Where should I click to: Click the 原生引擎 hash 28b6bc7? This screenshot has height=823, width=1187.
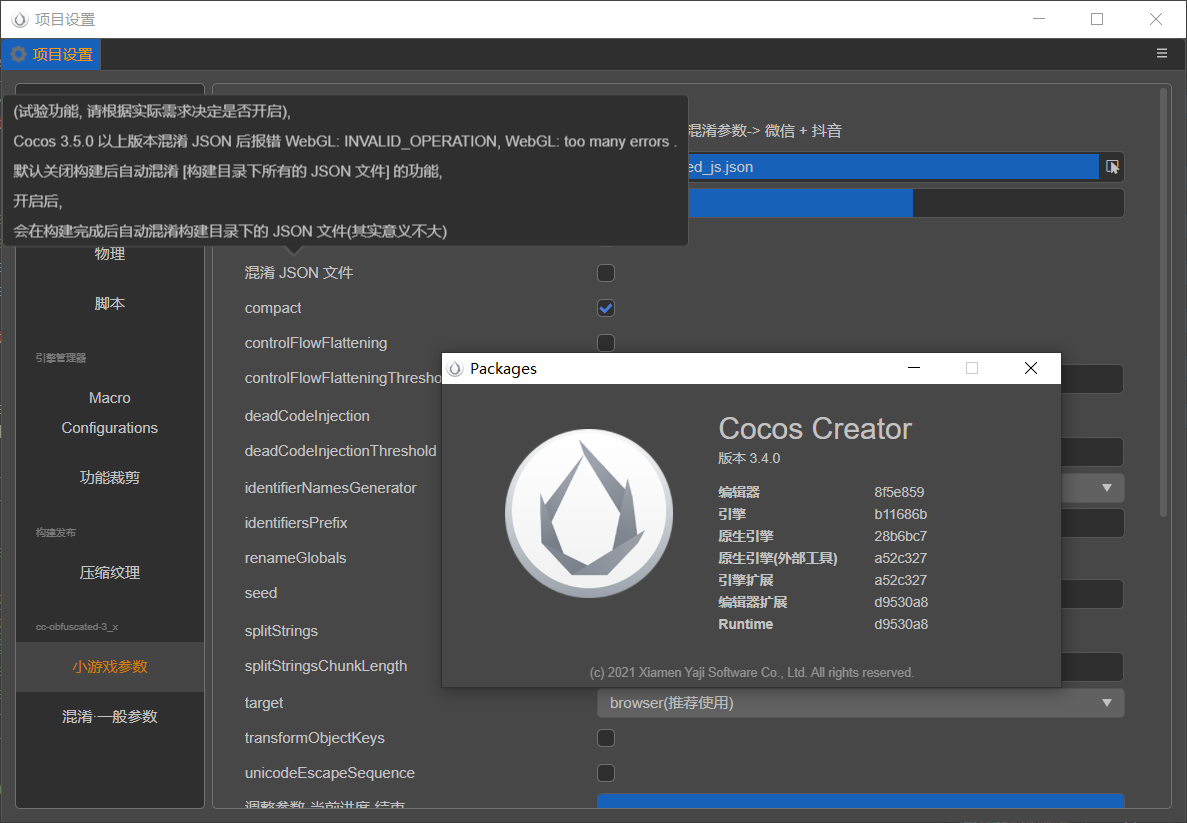901,536
